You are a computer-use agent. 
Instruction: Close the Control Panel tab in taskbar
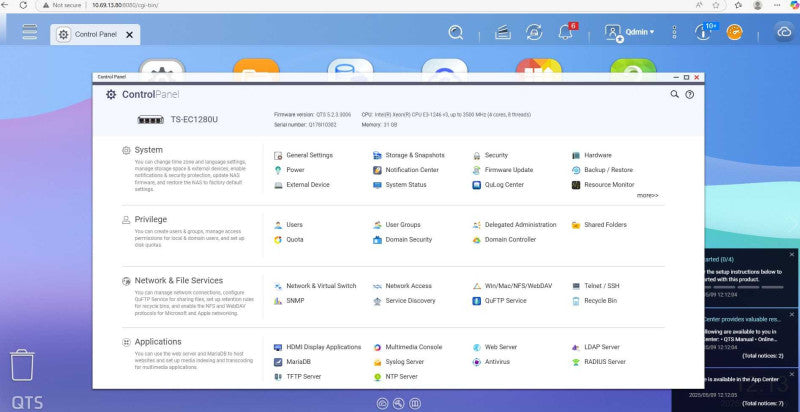tap(130, 35)
